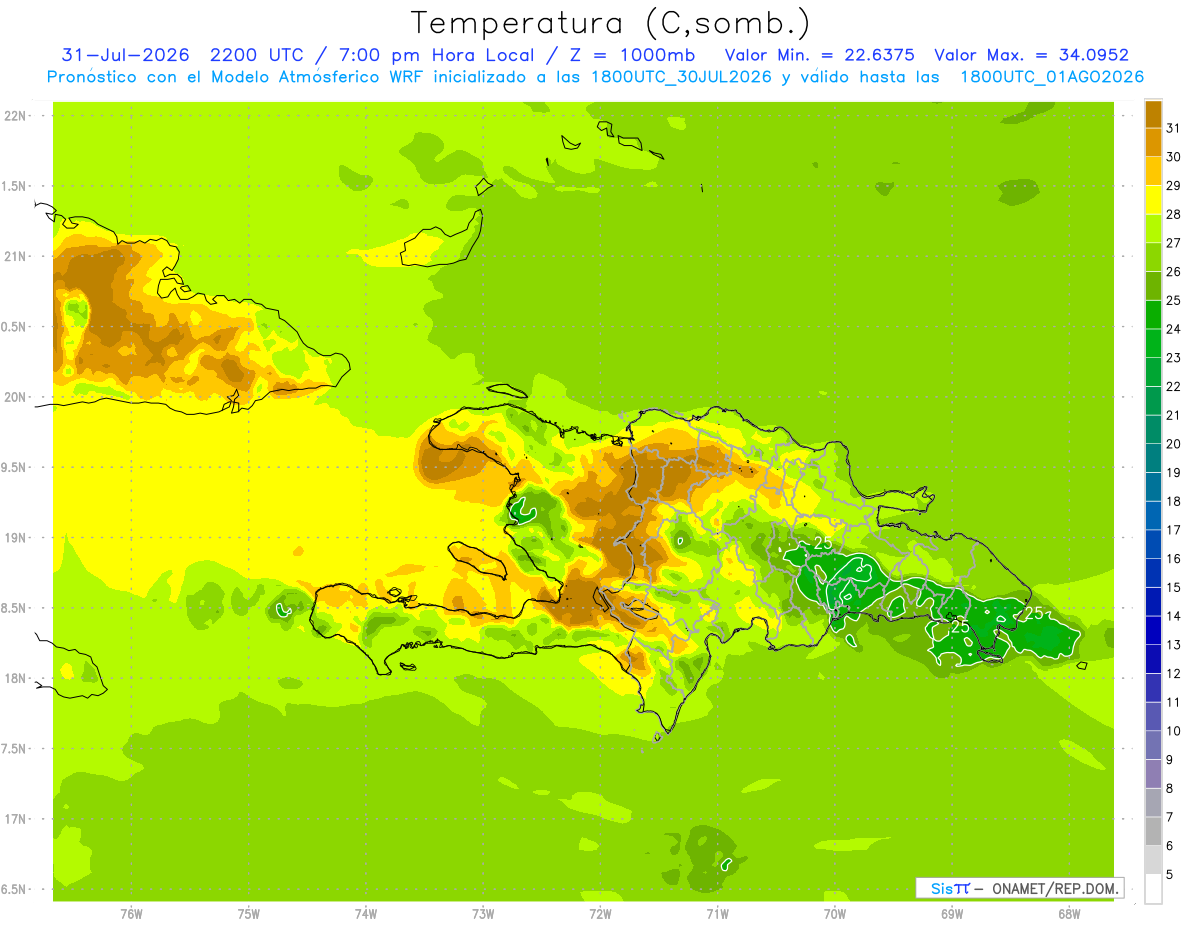
Task: Click the legend value "23"
Action: pyautogui.click(x=1174, y=358)
